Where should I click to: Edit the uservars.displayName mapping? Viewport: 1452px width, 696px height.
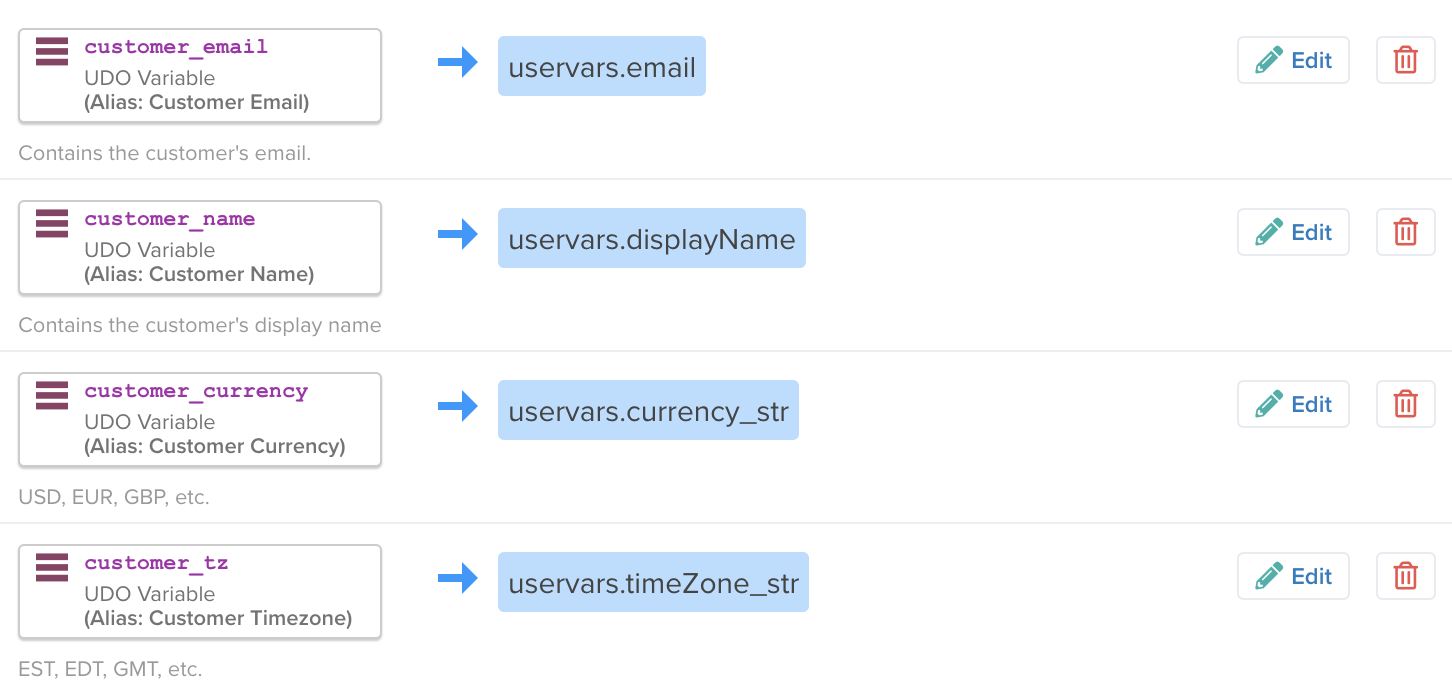[1293, 232]
